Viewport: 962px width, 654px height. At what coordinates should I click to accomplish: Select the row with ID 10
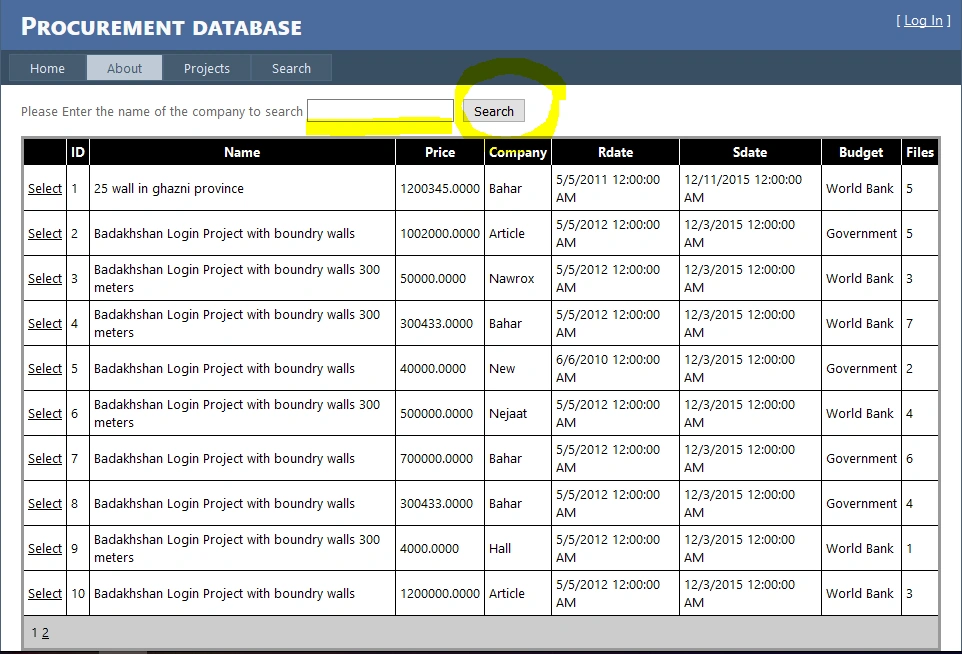point(45,593)
